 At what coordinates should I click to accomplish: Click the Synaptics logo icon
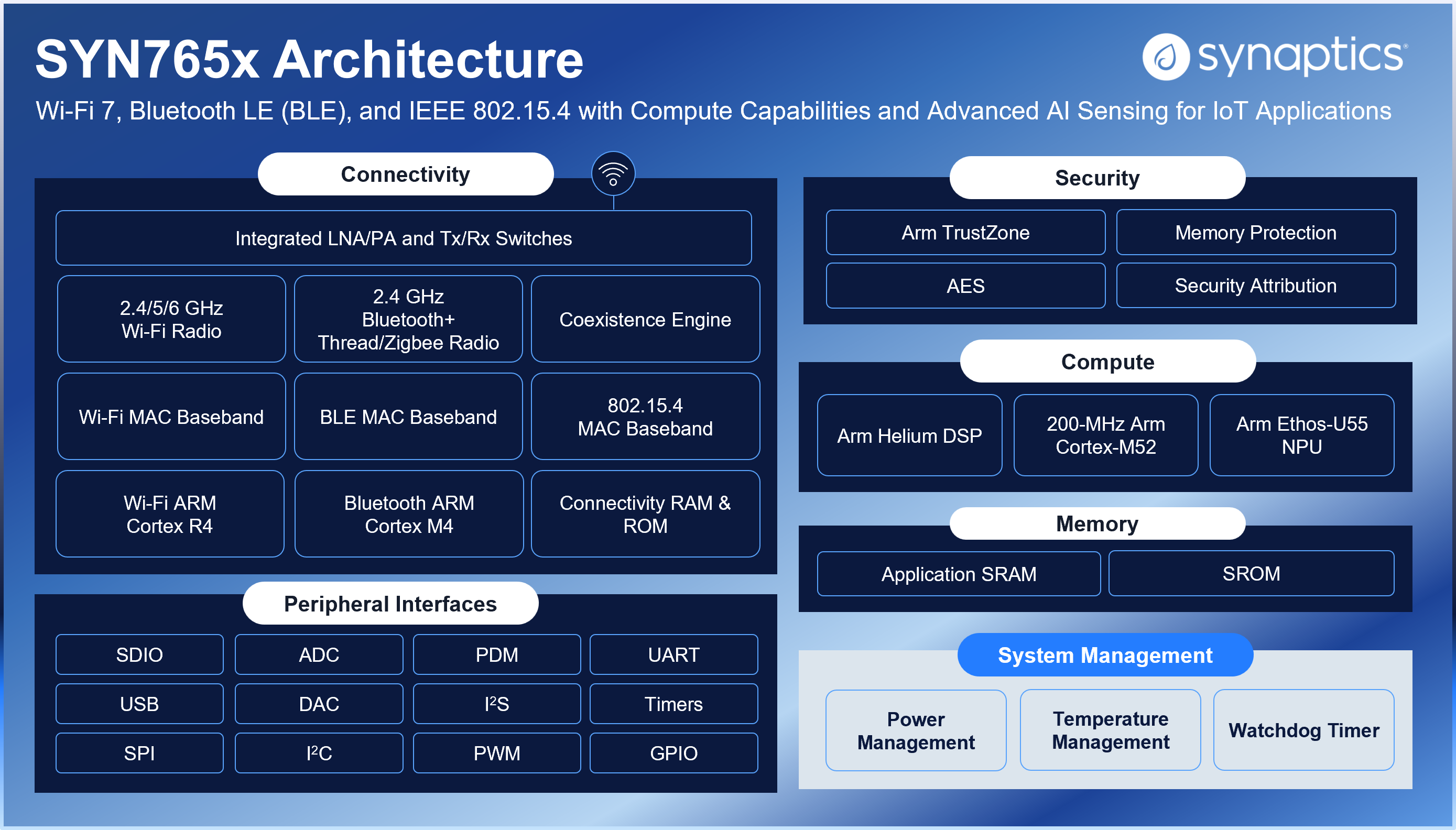click(1165, 57)
